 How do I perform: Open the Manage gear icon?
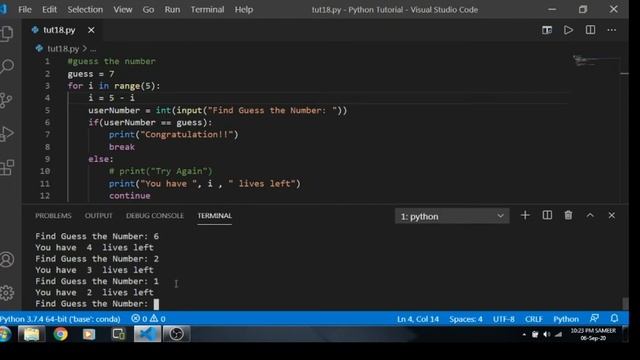(7, 293)
